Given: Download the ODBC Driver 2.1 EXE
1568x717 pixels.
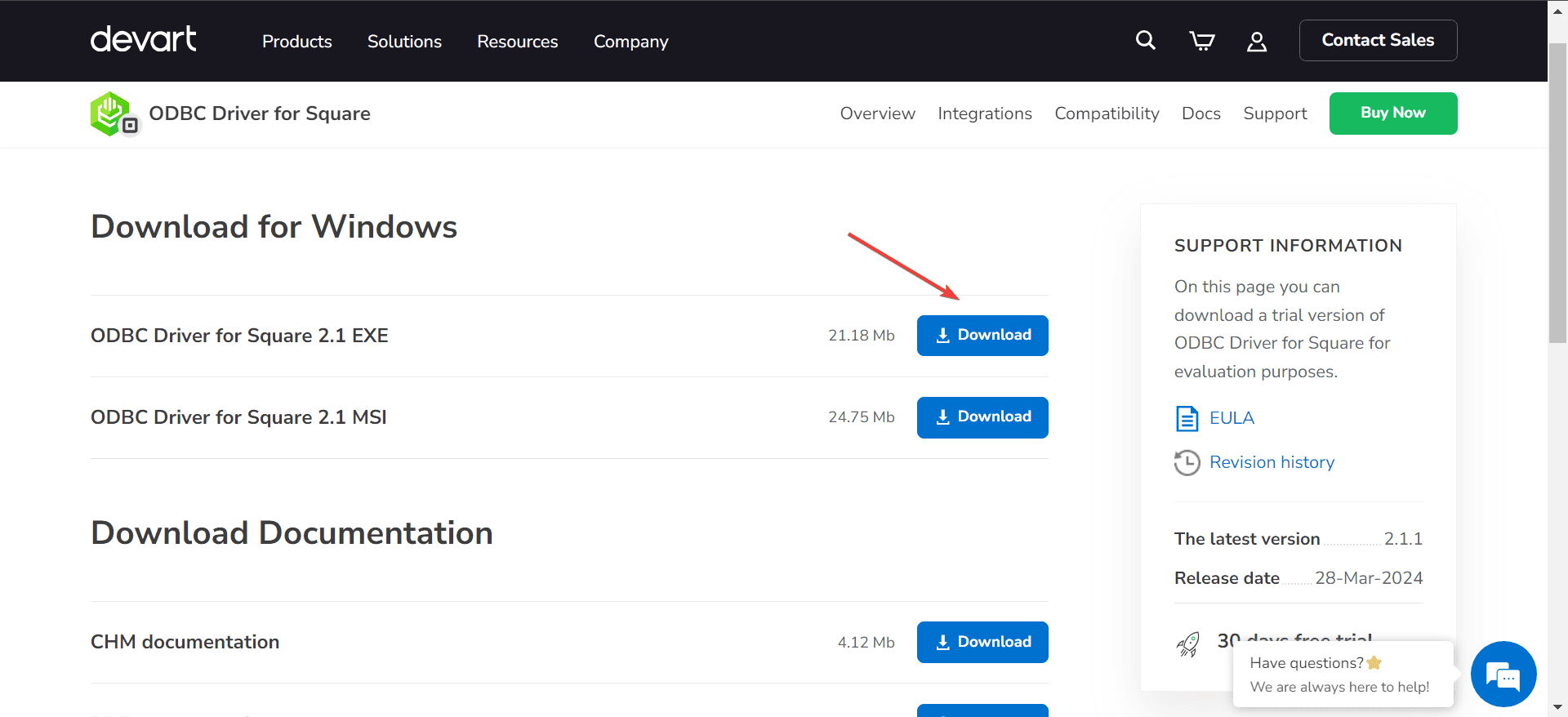Looking at the screenshot, I should (x=982, y=336).
